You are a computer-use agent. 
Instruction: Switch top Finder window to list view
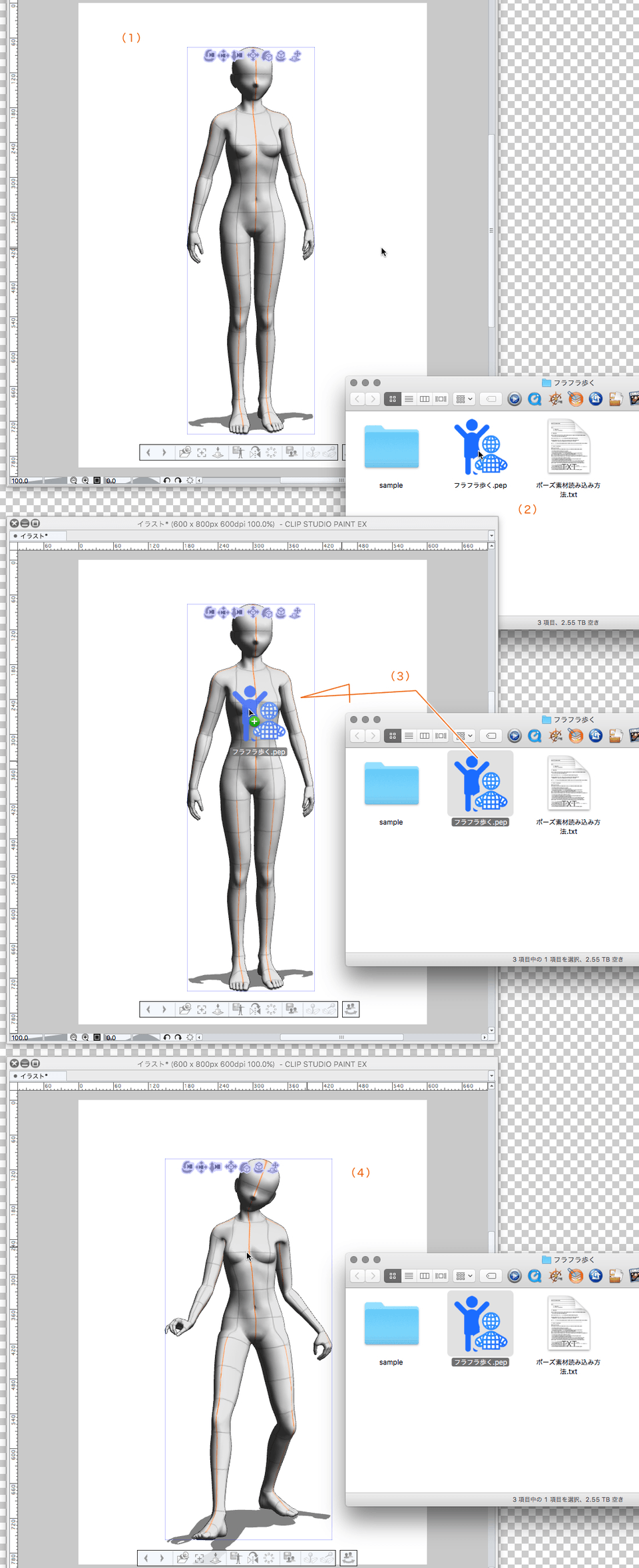click(409, 399)
